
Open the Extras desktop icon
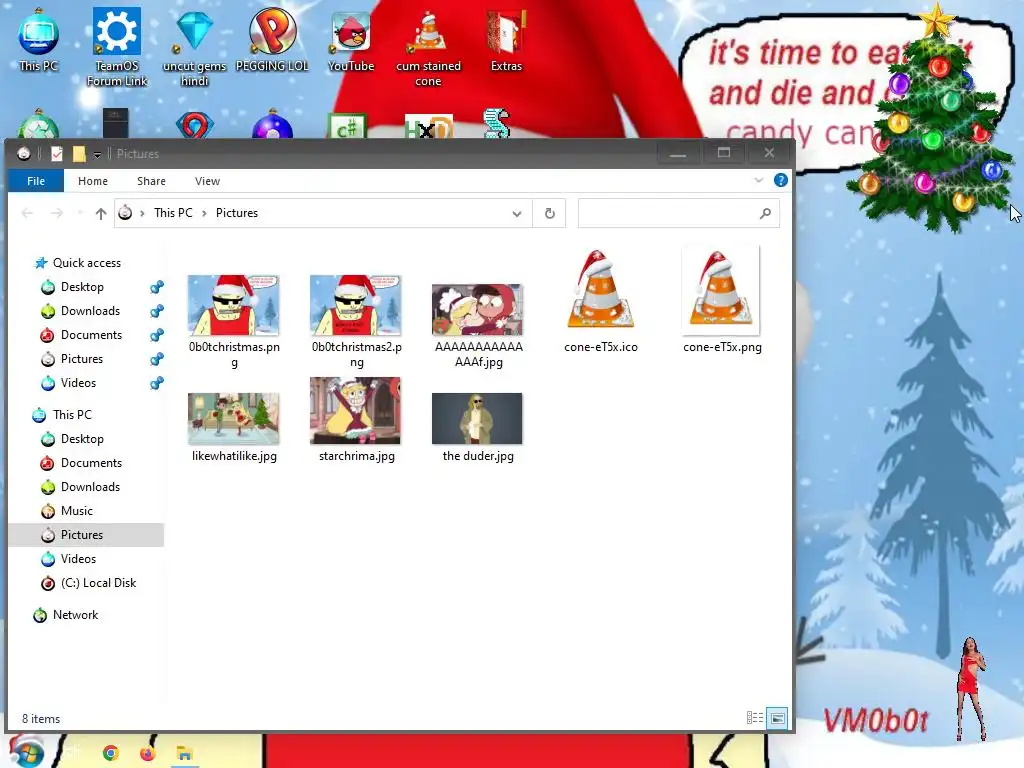506,39
